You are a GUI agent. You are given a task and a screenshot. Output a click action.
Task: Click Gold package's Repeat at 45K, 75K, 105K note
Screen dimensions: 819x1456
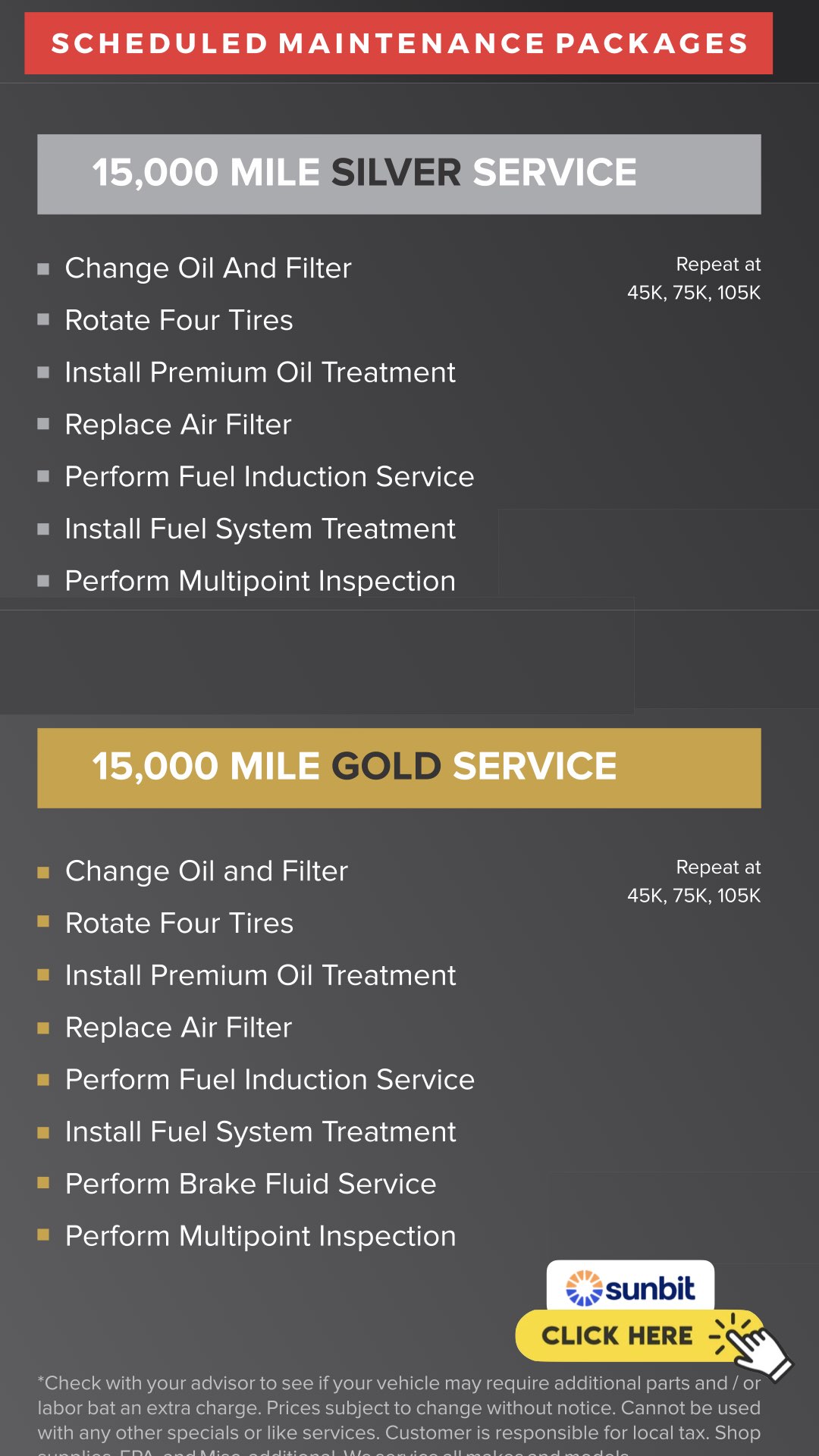pyautogui.click(x=694, y=881)
